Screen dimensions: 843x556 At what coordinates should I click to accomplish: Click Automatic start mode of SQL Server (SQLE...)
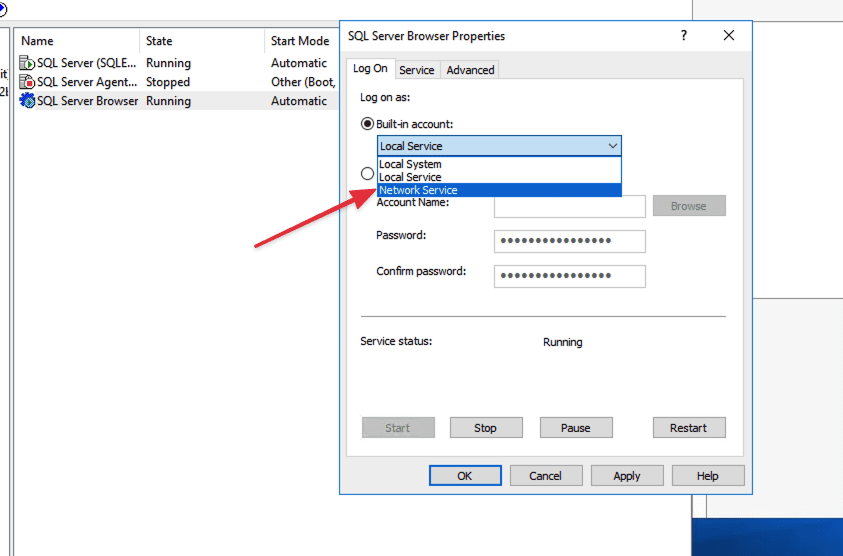(x=299, y=63)
